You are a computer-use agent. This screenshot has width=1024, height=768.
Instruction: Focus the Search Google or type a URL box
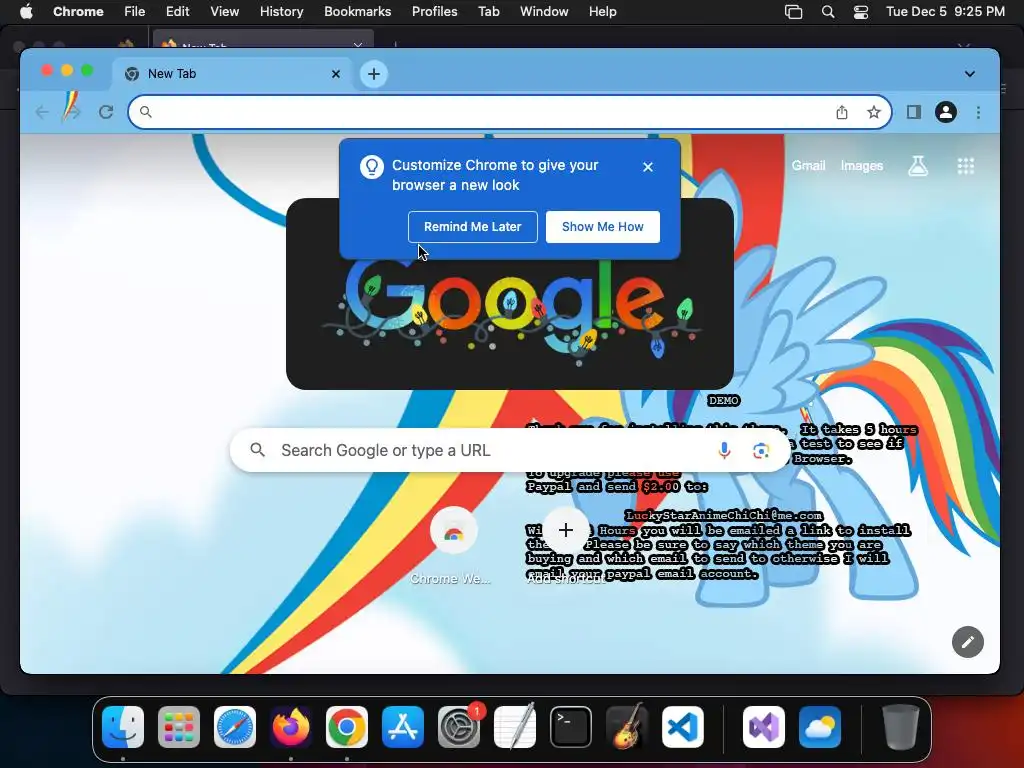click(x=510, y=450)
